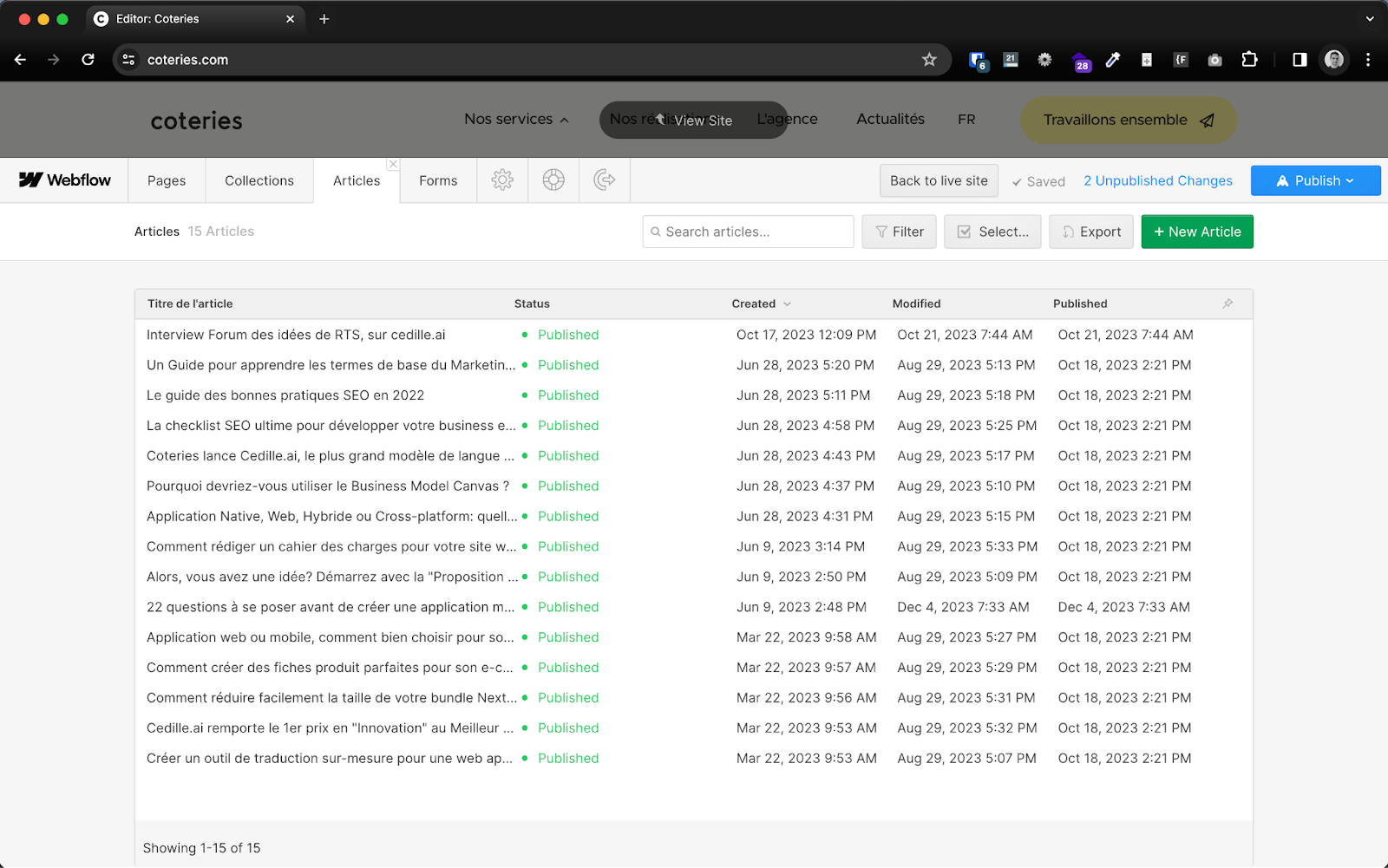
Task: Switch to the Collections tab
Action: click(x=259, y=180)
